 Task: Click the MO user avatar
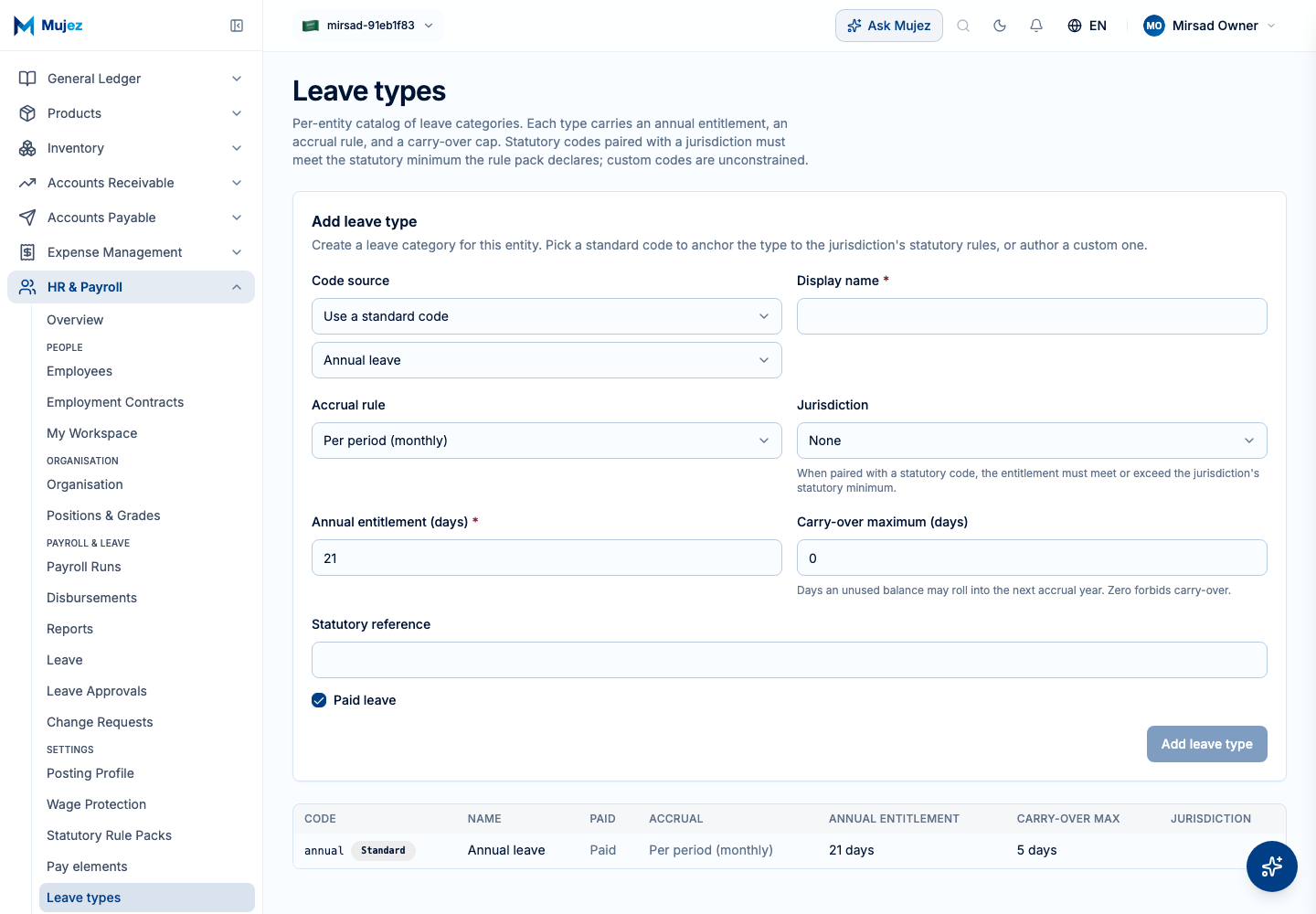pyautogui.click(x=1154, y=26)
